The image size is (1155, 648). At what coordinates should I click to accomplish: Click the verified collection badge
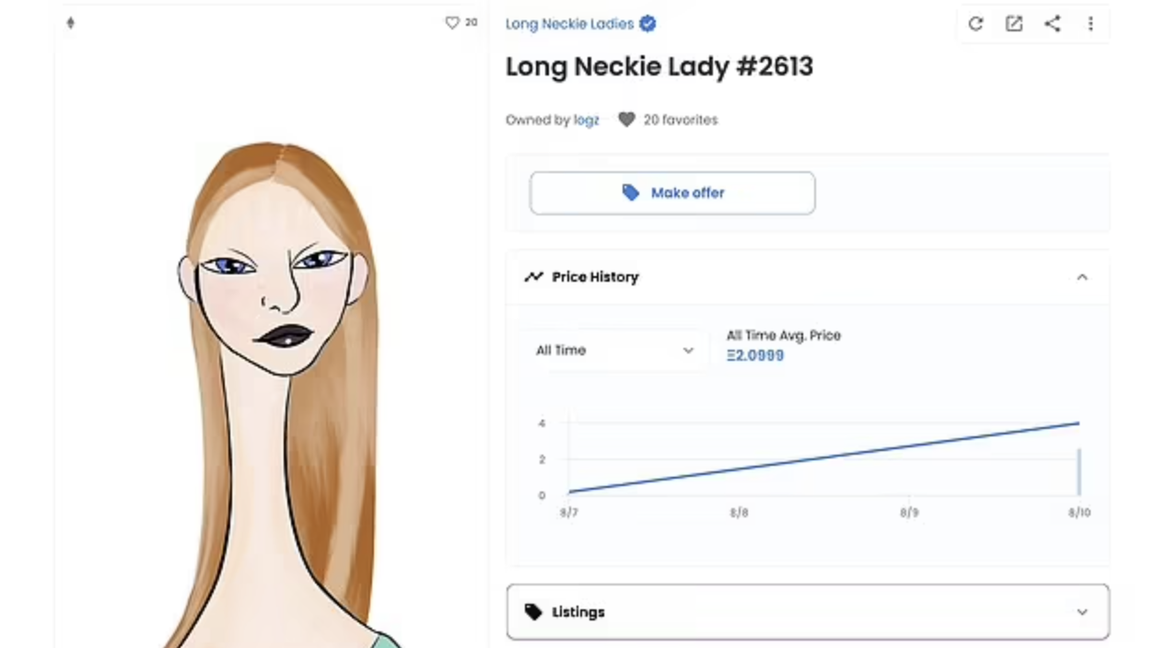648,24
